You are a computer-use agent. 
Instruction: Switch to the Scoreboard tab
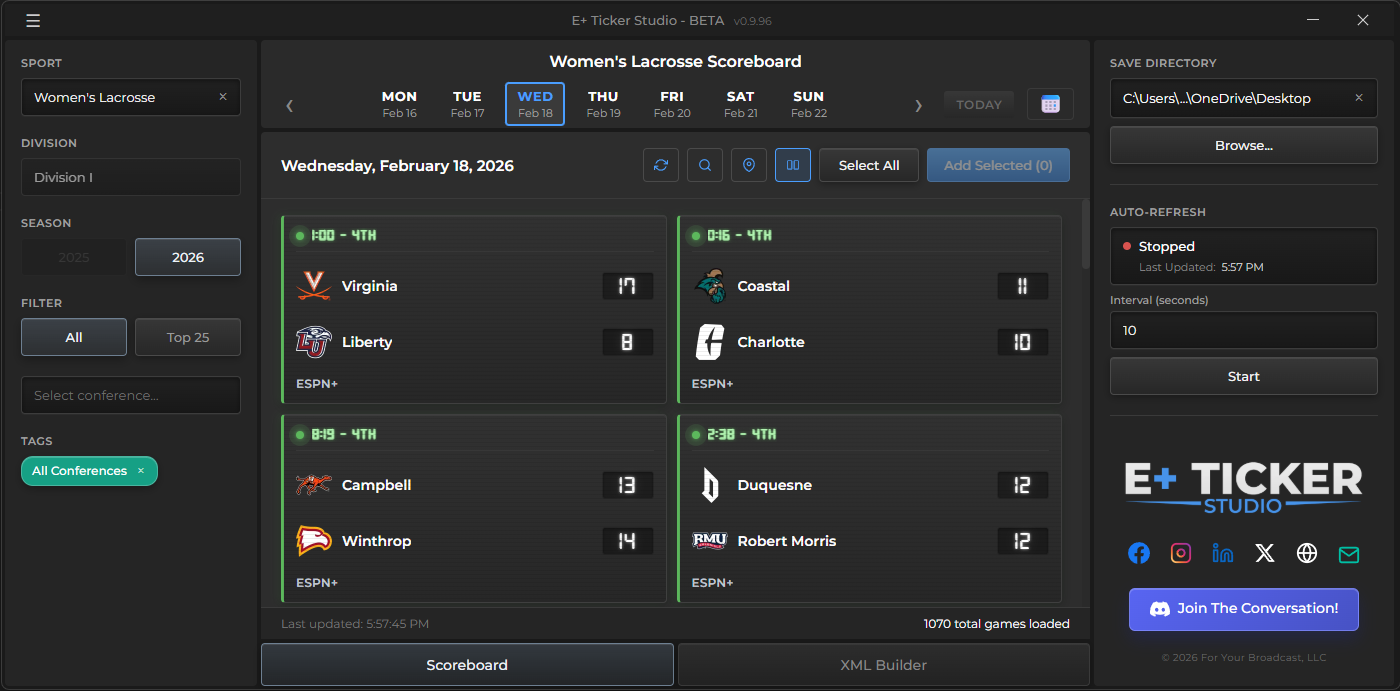[467, 665]
